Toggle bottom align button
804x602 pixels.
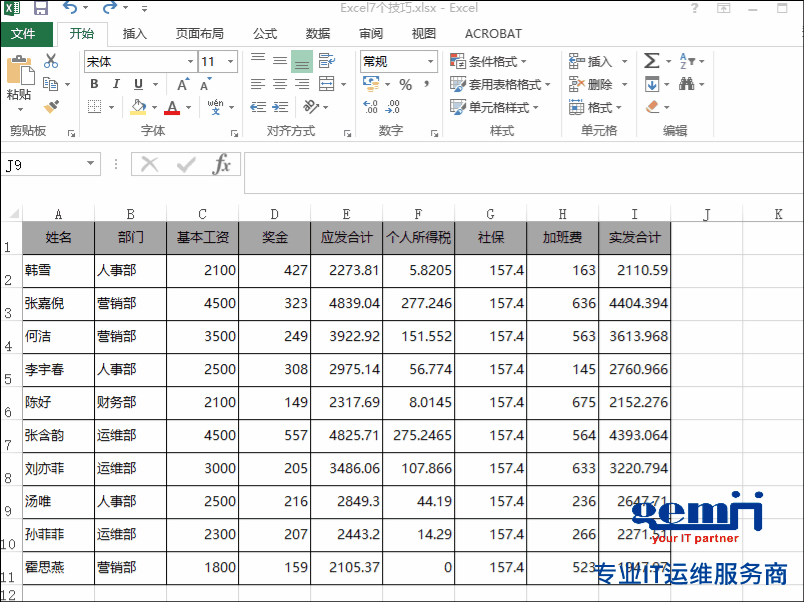(x=301, y=61)
